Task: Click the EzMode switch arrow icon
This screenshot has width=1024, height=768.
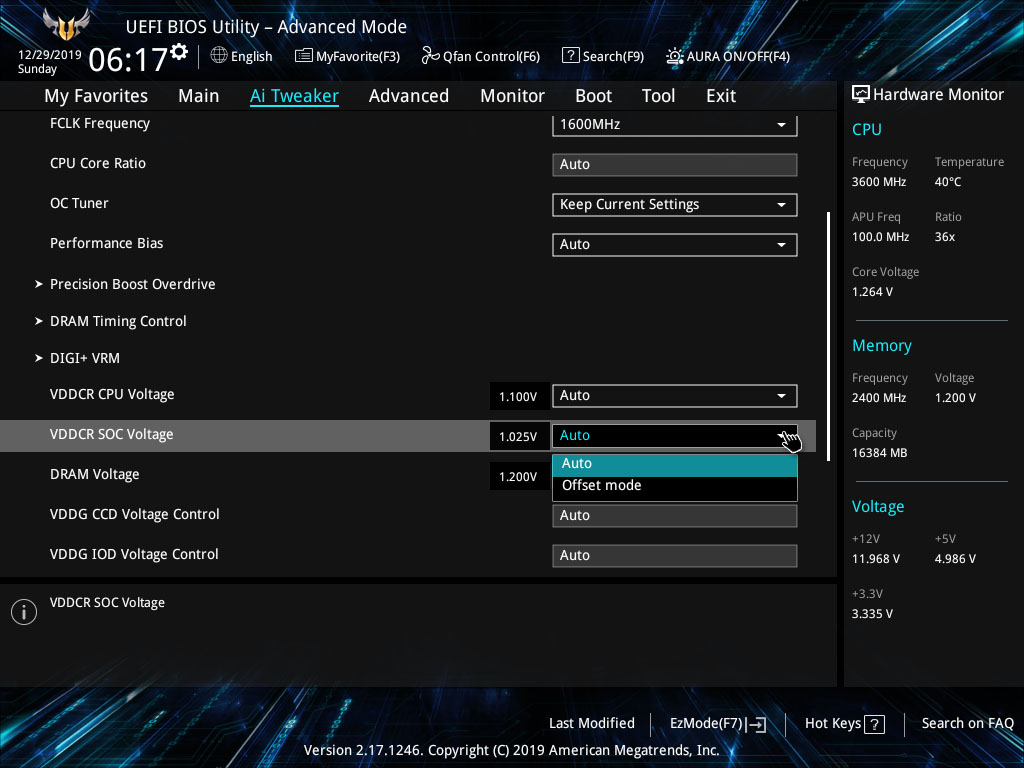Action: coord(757,724)
